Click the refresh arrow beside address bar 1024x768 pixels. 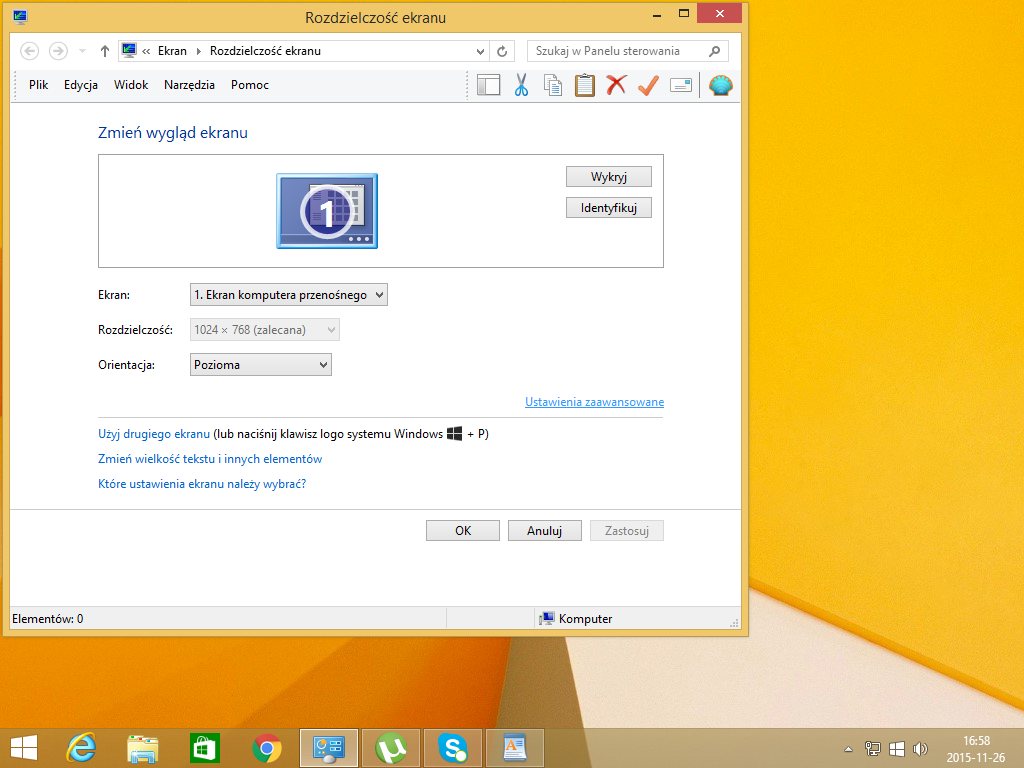coord(502,51)
